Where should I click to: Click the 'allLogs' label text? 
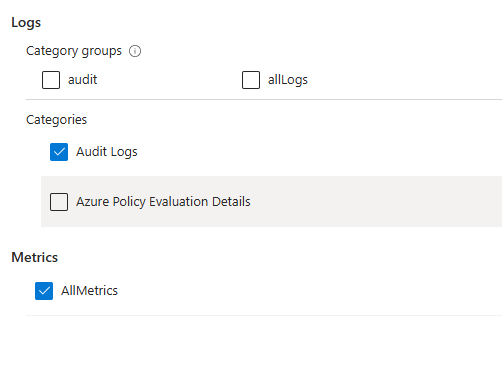(x=288, y=80)
